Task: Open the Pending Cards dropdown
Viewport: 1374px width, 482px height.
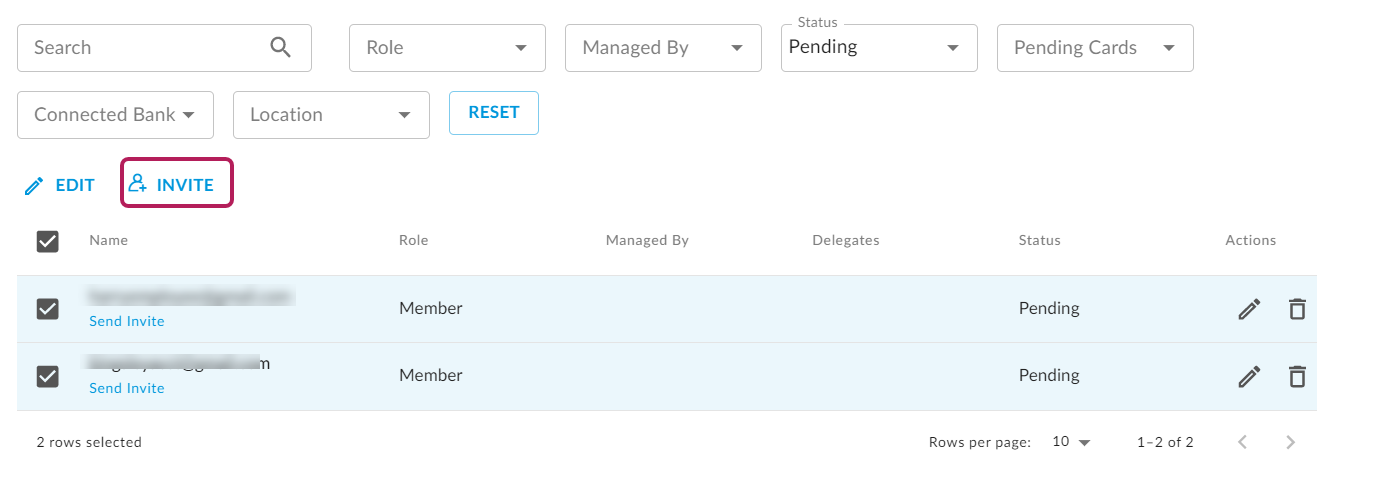Action: click(x=1095, y=48)
